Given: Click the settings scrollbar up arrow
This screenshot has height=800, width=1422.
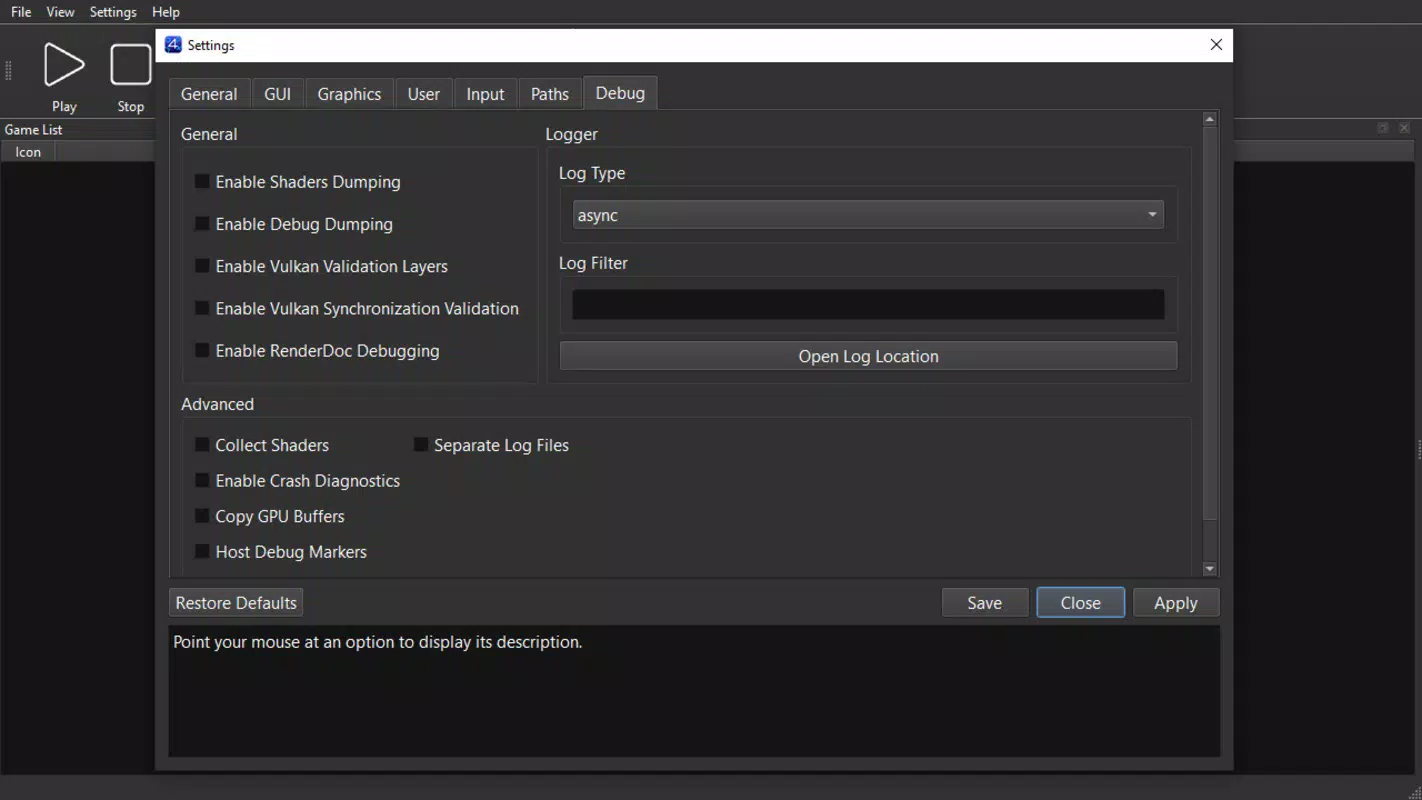Looking at the screenshot, I should pos(1210,119).
